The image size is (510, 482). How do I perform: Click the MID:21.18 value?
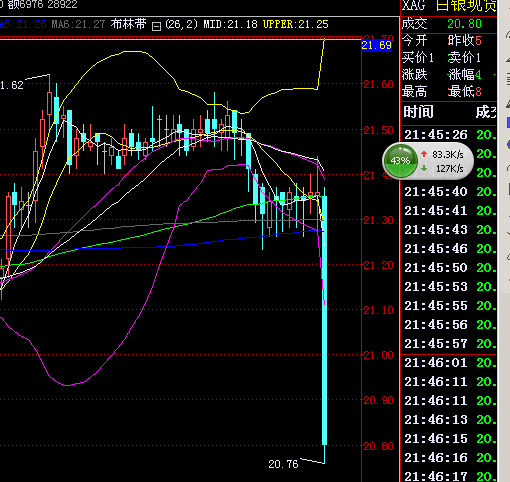click(230, 24)
